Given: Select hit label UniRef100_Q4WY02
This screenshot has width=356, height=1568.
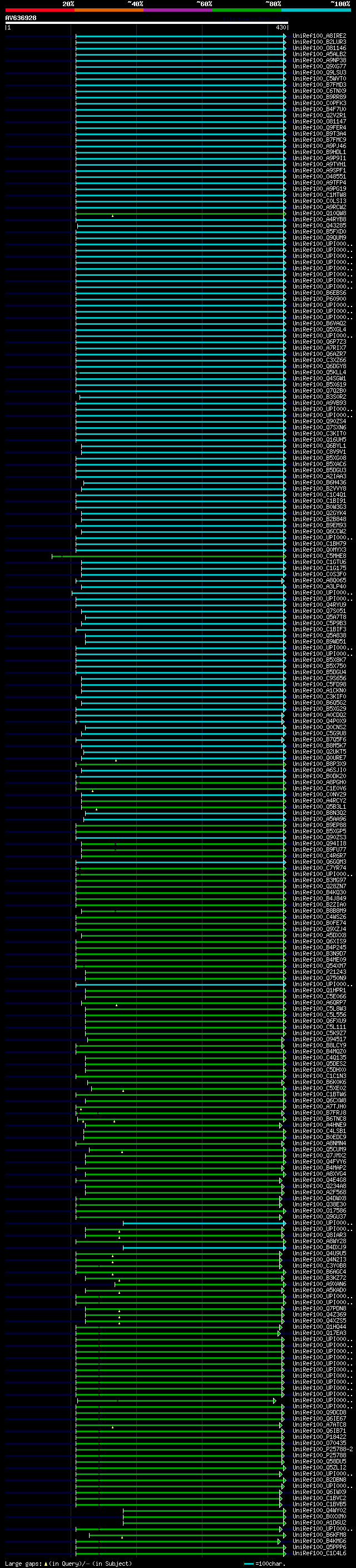Looking at the screenshot, I should [319, 1510].
